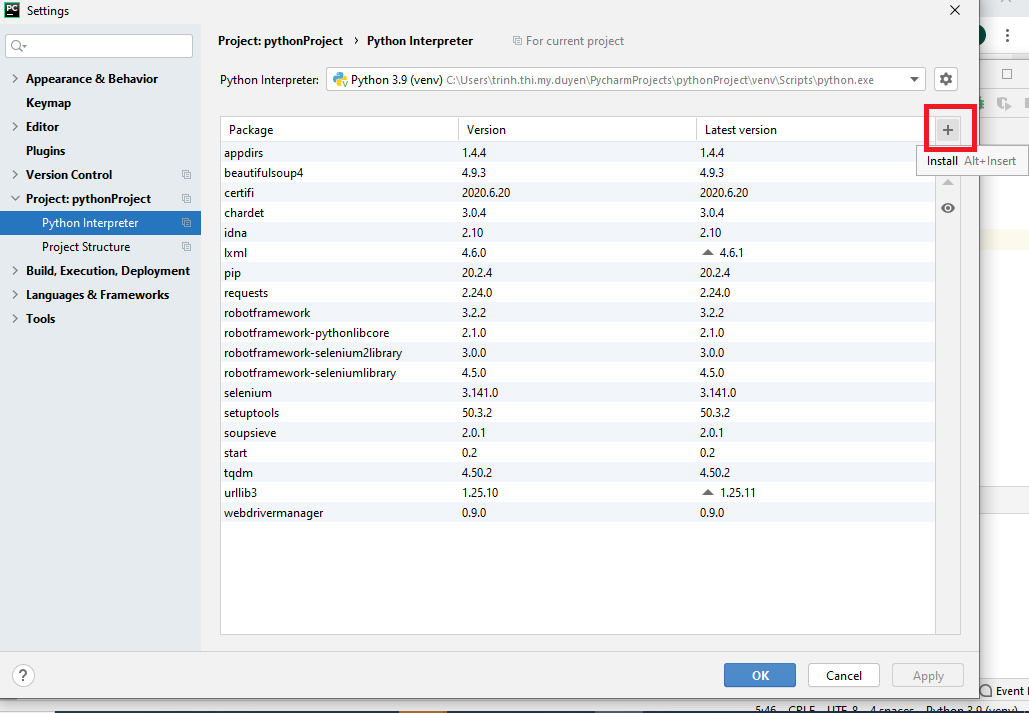
Task: Expand the Tools section
Action: point(15,318)
